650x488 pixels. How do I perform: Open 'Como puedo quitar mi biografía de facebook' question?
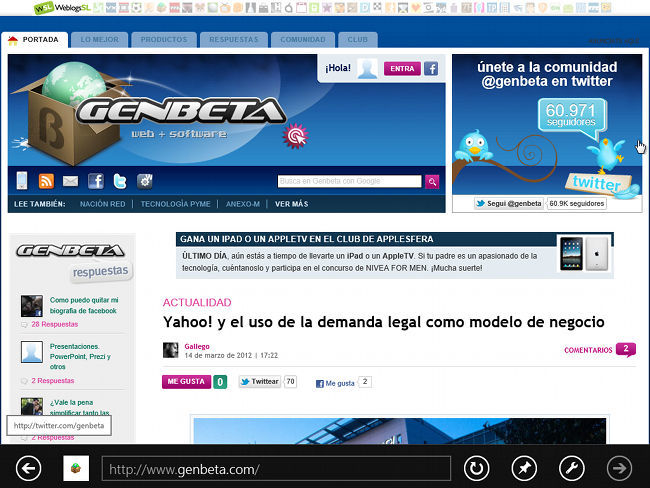pyautogui.click(x=84, y=305)
